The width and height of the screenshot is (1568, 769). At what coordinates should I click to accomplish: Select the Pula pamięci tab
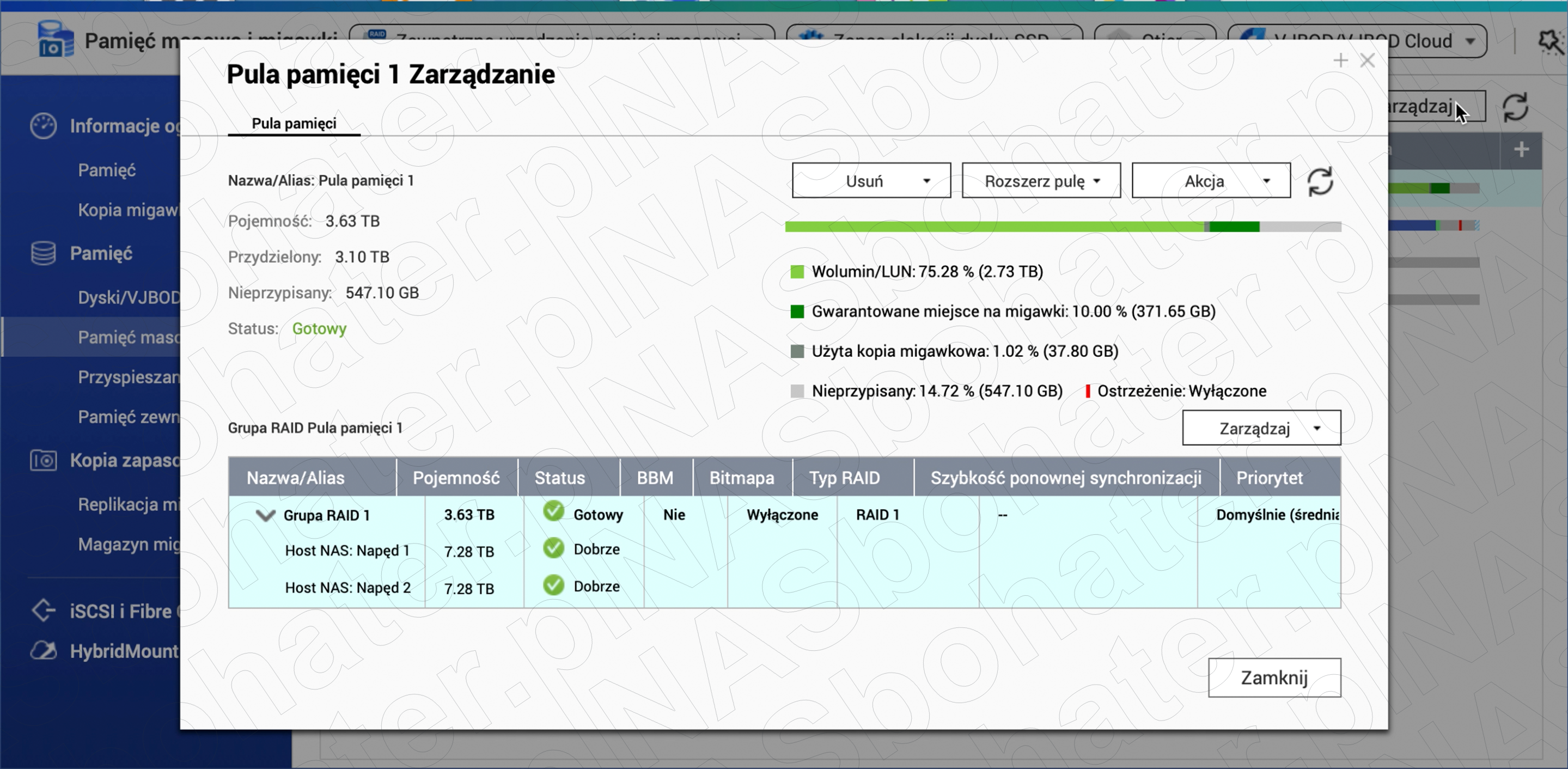tap(294, 124)
